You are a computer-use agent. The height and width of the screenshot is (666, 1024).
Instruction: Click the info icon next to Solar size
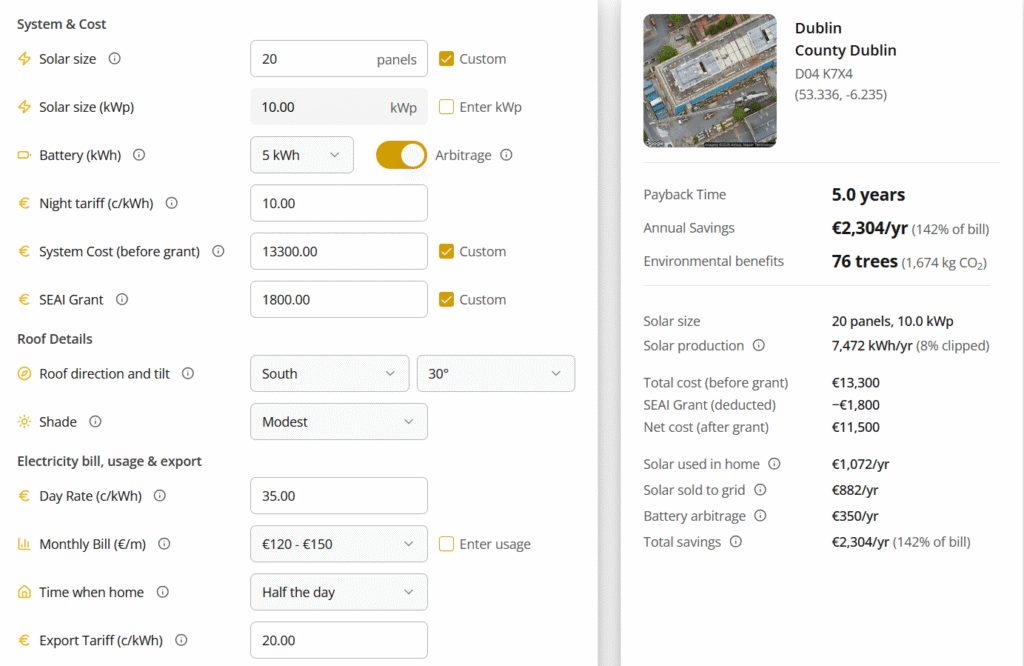pyautogui.click(x=114, y=59)
